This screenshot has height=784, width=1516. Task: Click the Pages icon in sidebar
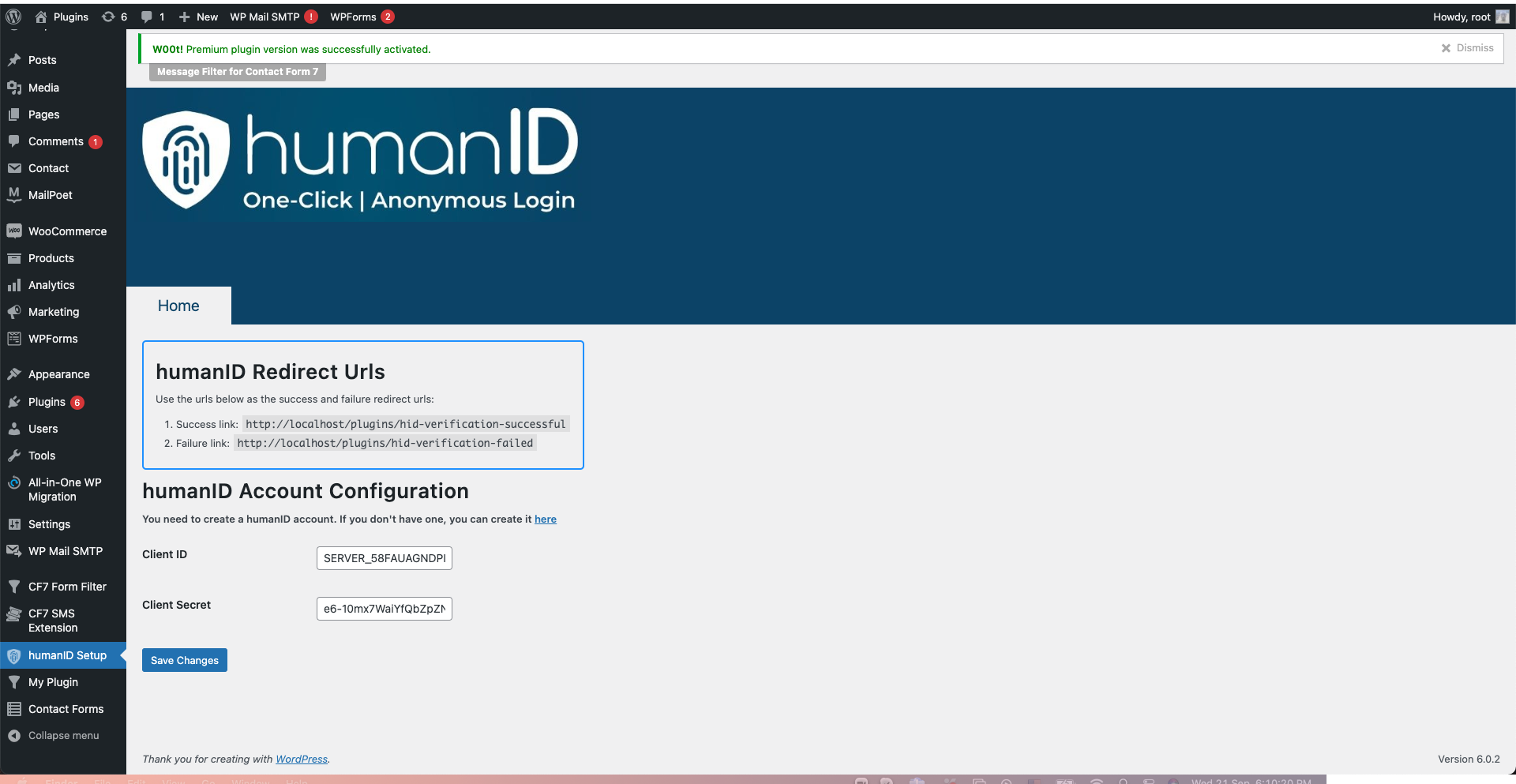click(14, 114)
